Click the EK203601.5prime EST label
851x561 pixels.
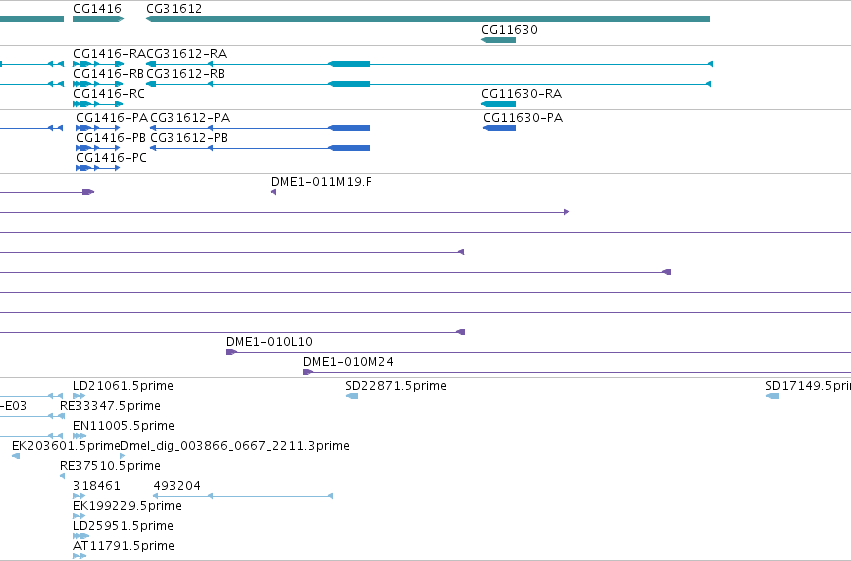[66, 446]
